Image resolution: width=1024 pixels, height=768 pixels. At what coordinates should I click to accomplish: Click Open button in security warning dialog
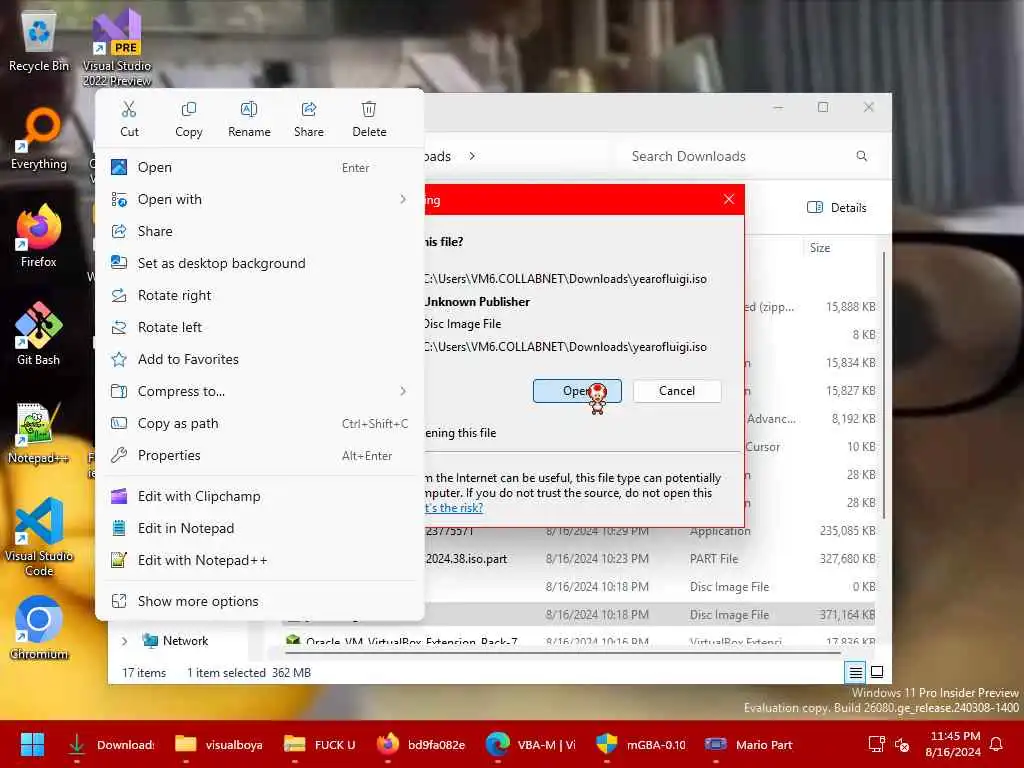pos(577,391)
